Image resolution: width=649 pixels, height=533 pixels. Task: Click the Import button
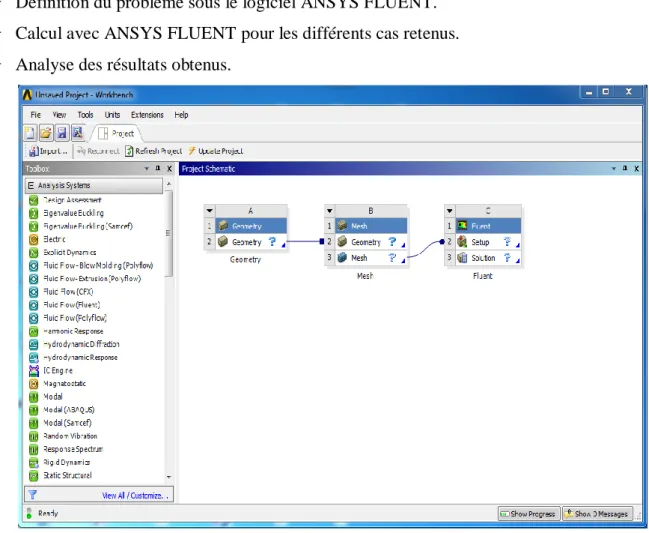48,151
